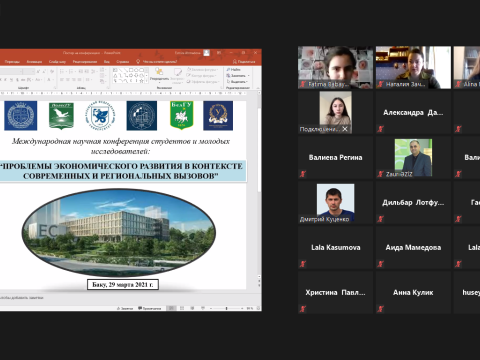Screen dimensions: 480x360
Task: Open the Контур фигуры shape outline
Action: pos(201,76)
